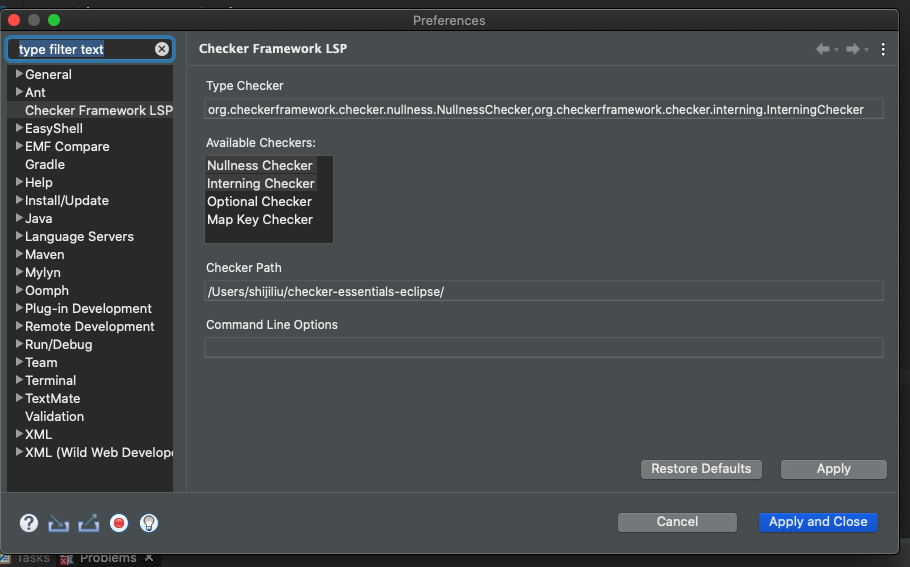Expand the Mylyn tree node
The width and height of the screenshot is (910, 567).
[19, 272]
